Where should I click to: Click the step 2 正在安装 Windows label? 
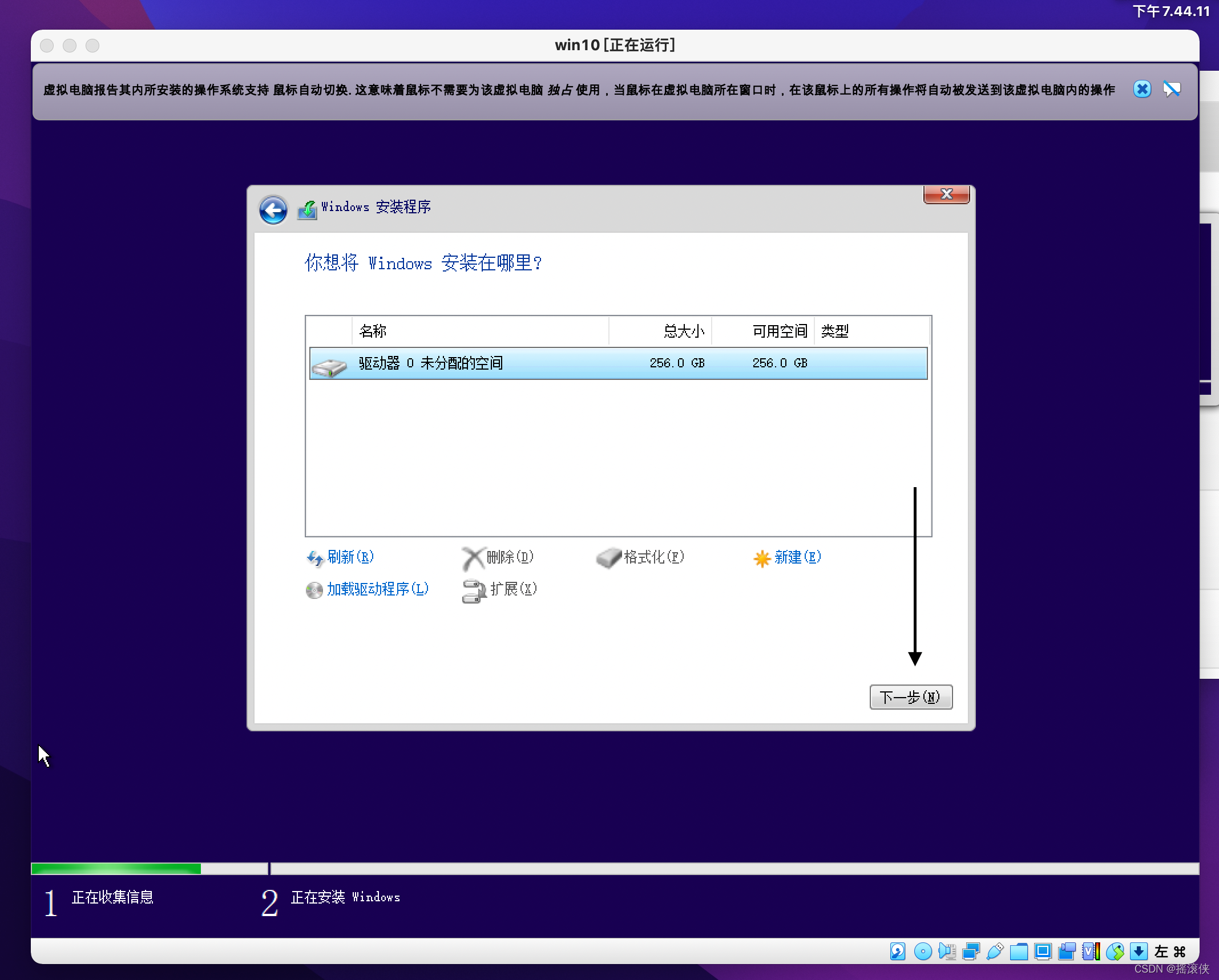point(345,897)
